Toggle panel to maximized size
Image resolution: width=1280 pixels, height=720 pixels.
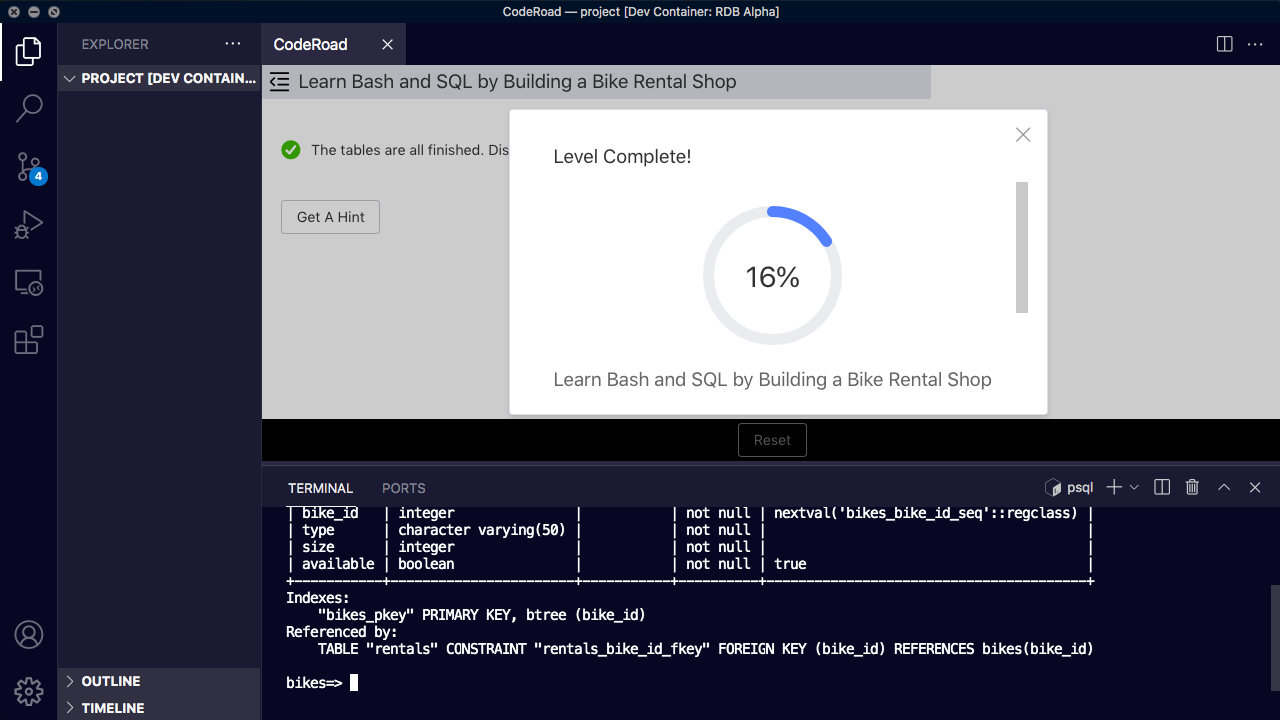click(1224, 487)
